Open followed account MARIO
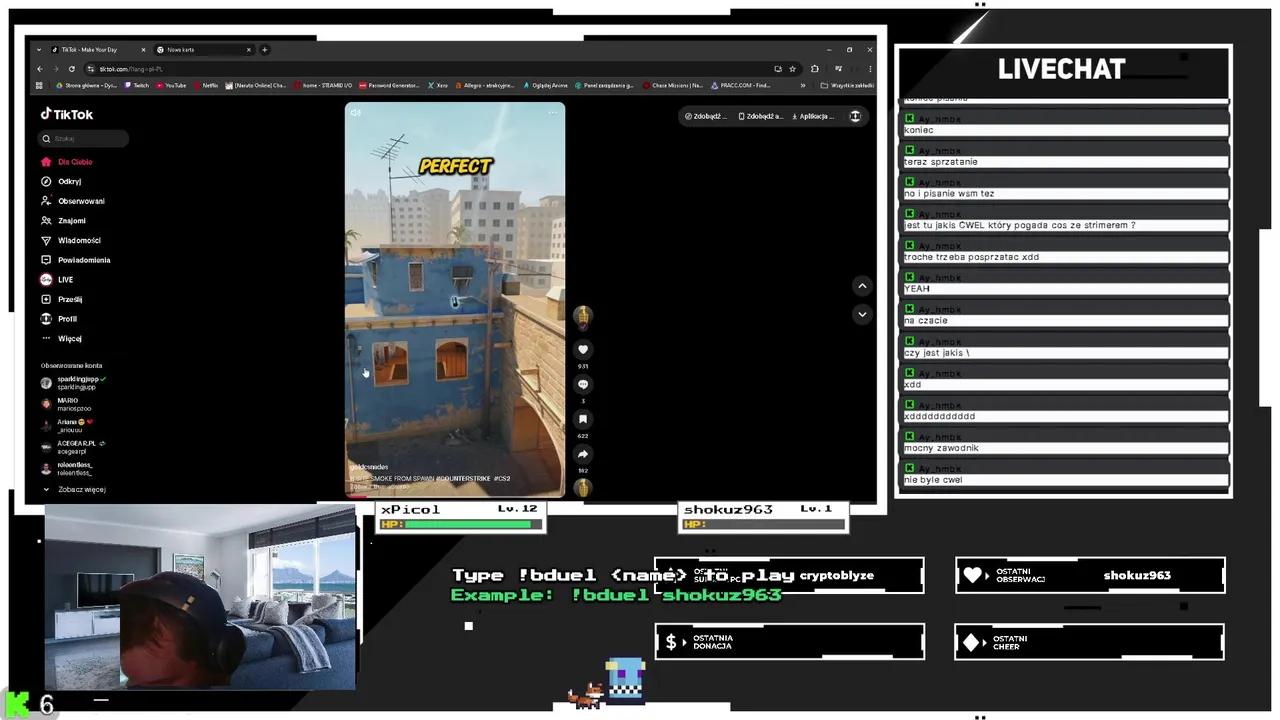 [66, 404]
